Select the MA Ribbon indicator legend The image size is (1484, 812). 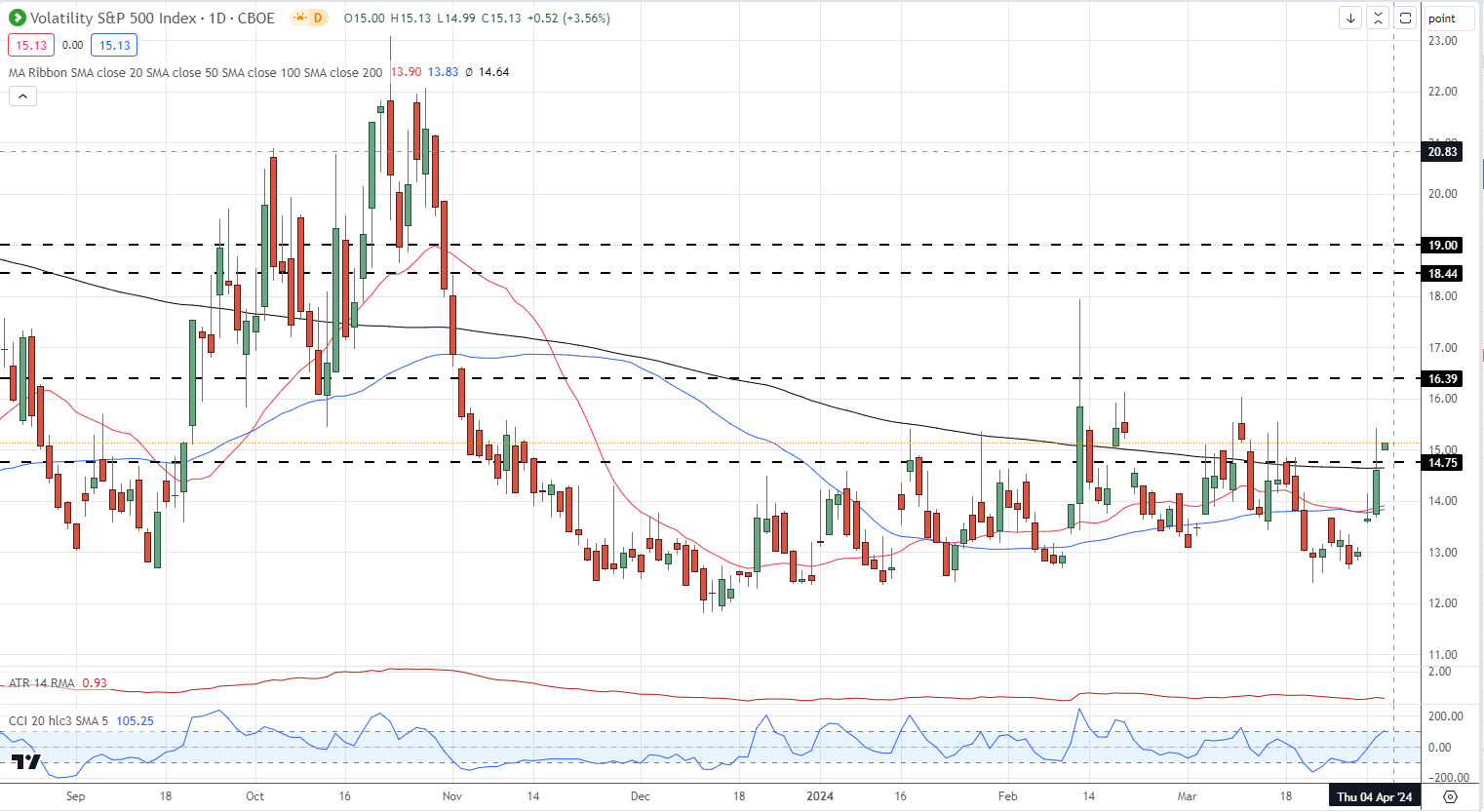[195, 72]
